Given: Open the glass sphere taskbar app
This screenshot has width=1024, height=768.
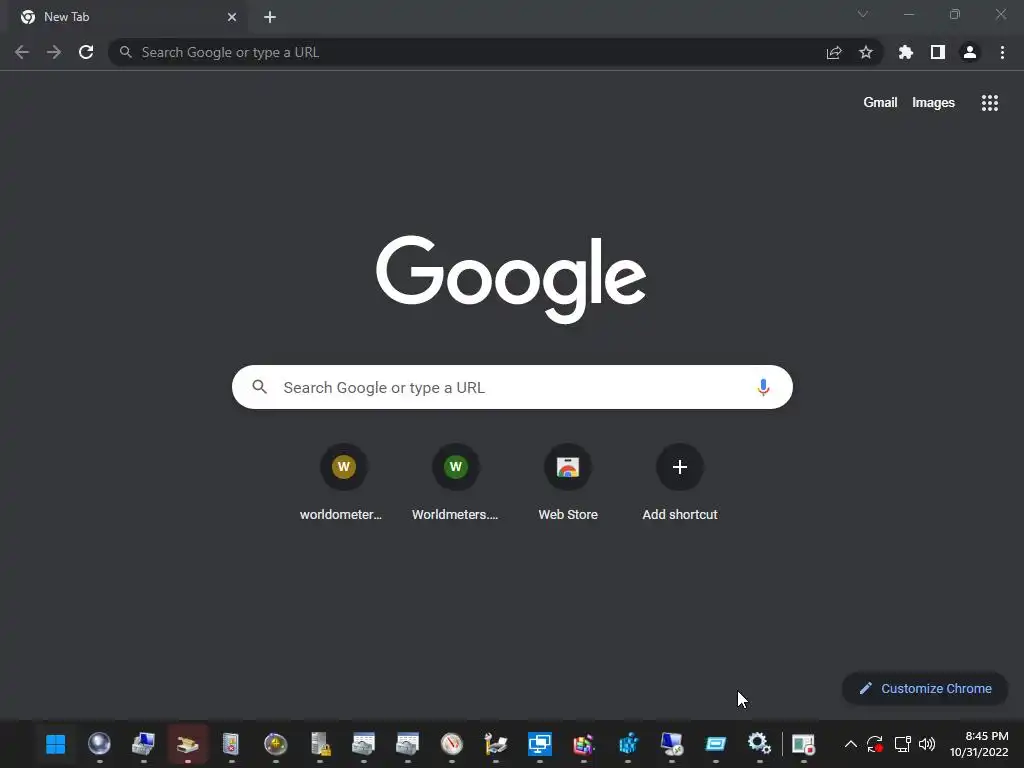Looking at the screenshot, I should [x=99, y=744].
